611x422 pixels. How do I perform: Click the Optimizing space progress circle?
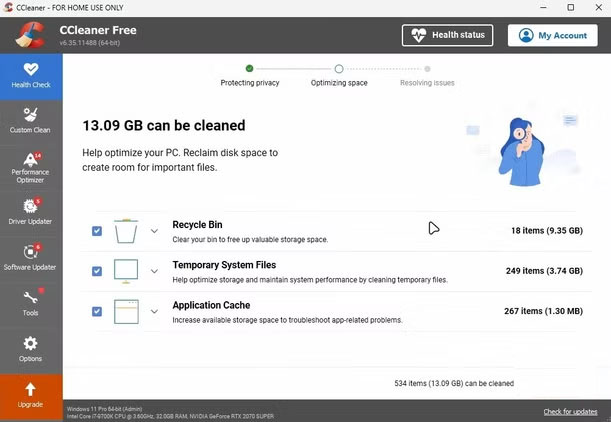pyautogui.click(x=339, y=69)
